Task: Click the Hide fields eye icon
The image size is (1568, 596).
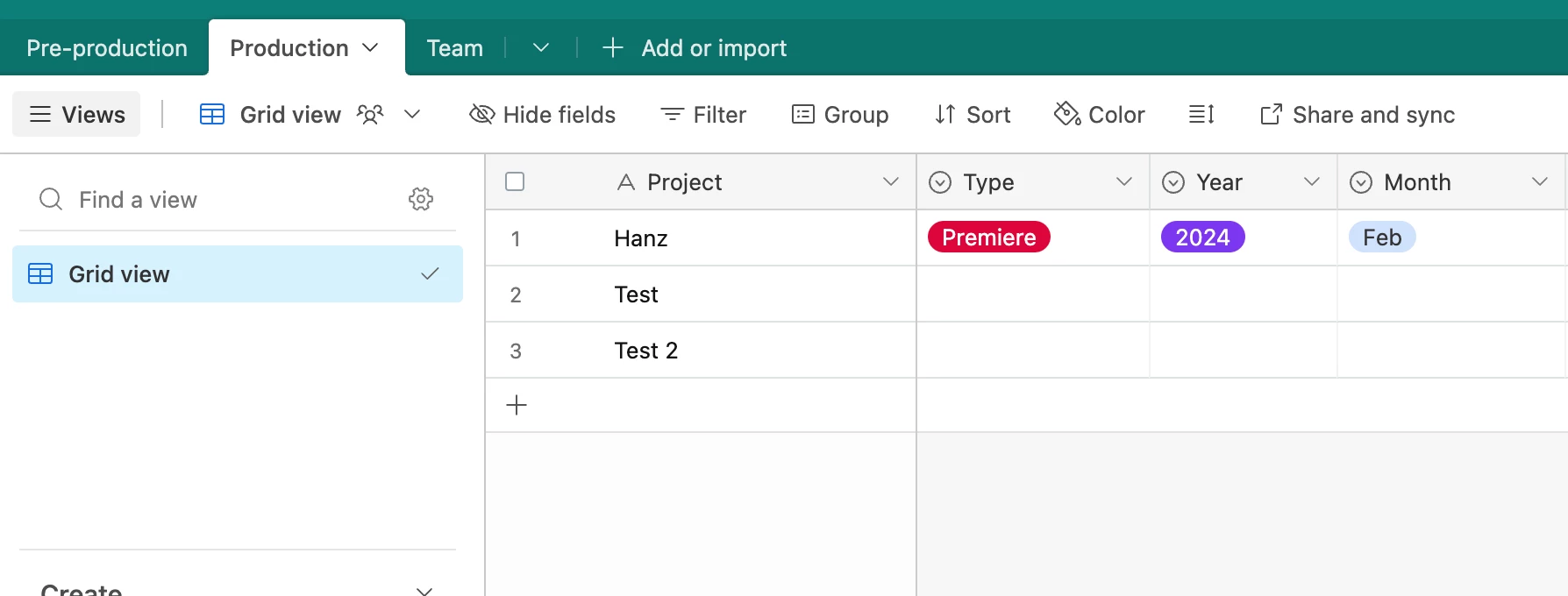Action: tap(482, 115)
